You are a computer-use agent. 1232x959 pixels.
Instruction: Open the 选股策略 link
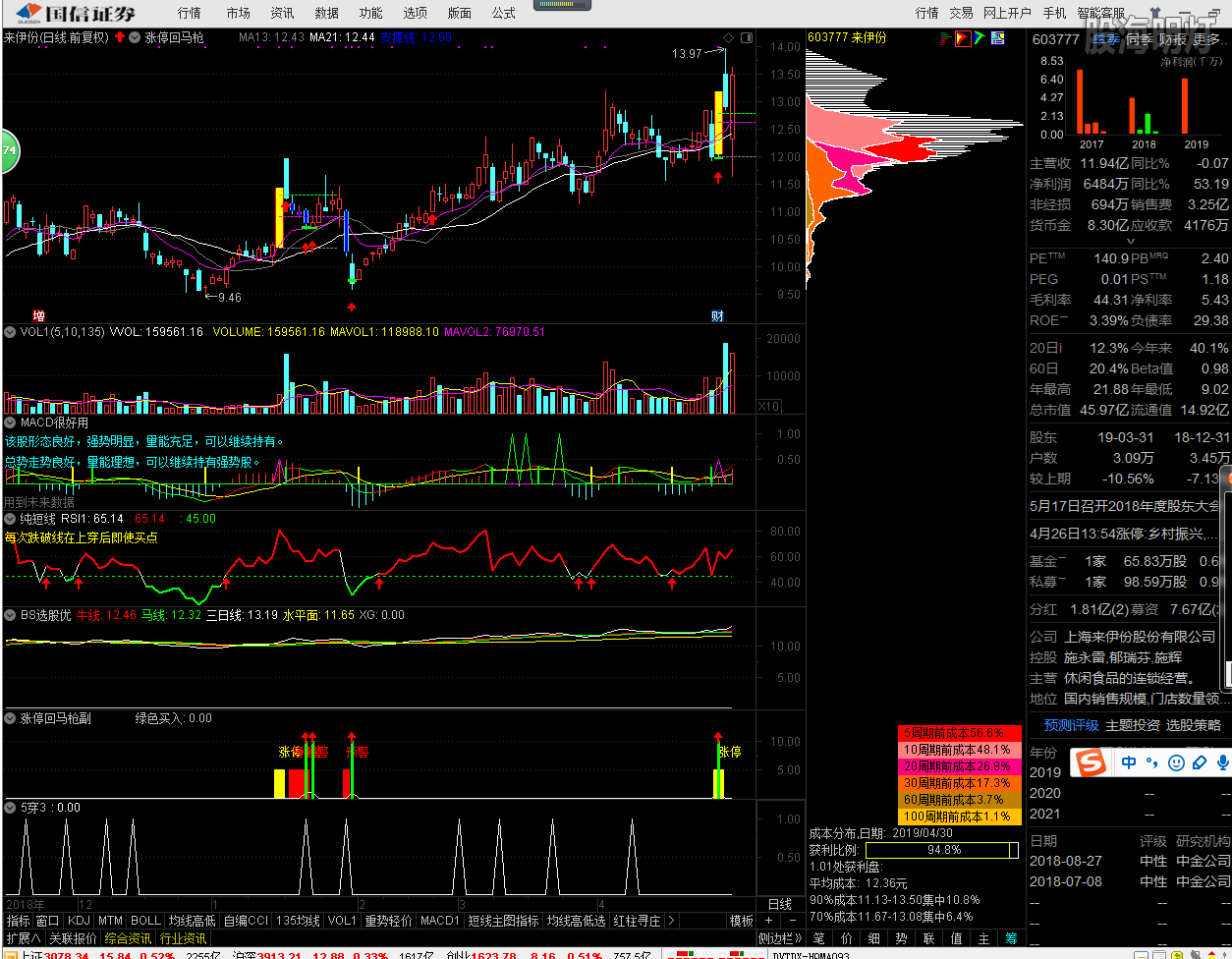(x=1194, y=725)
